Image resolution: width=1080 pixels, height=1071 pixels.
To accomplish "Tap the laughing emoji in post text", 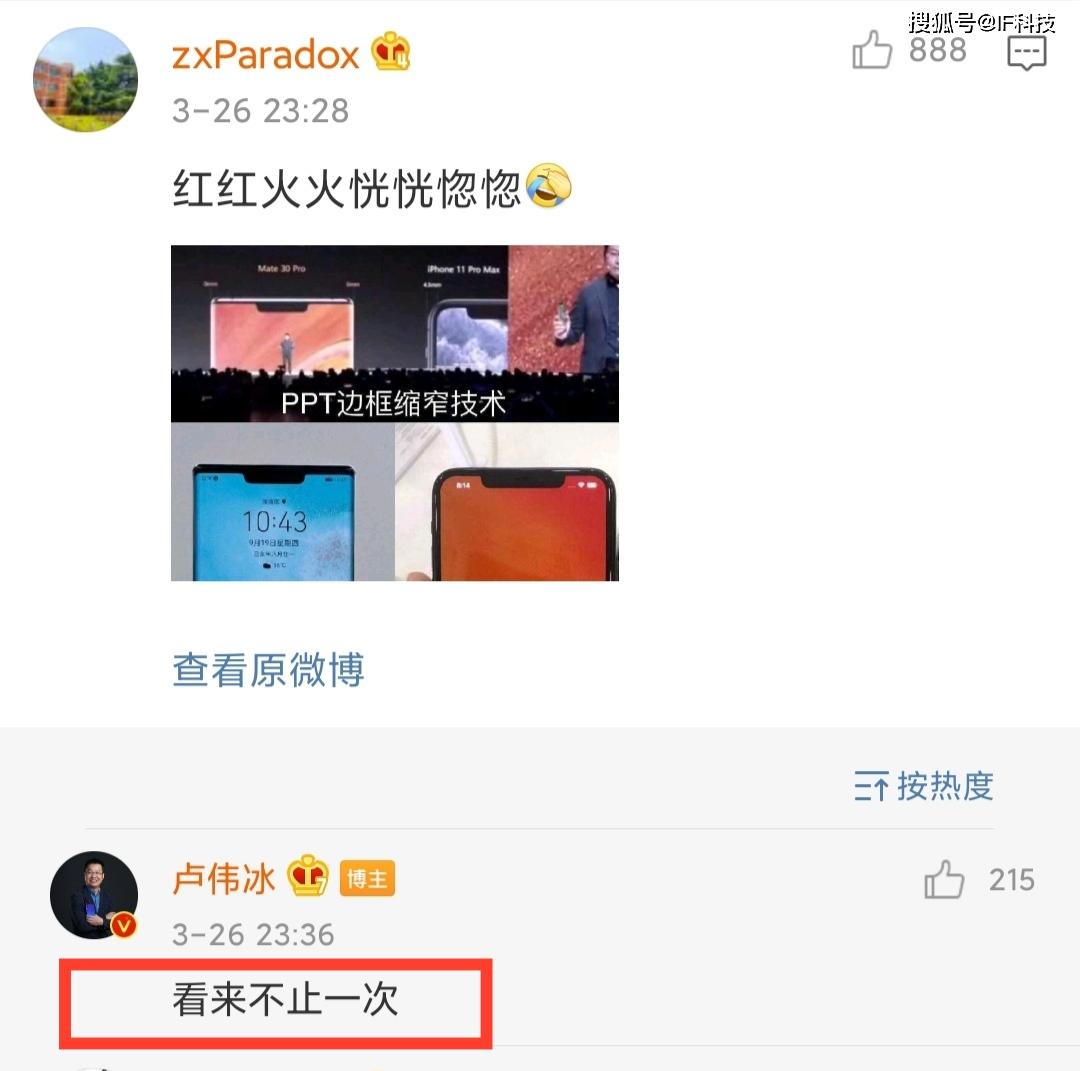I will pyautogui.click(x=548, y=186).
